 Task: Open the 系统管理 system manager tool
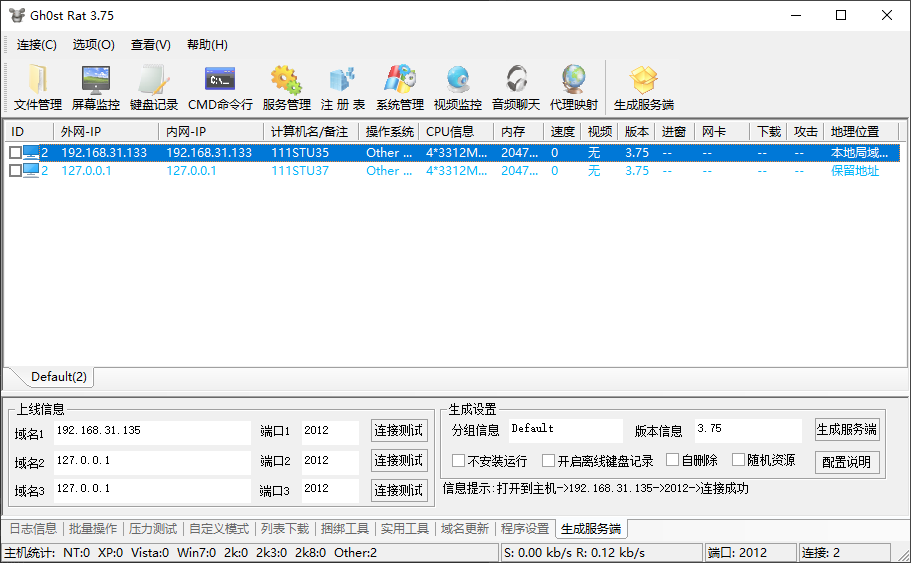(400, 88)
